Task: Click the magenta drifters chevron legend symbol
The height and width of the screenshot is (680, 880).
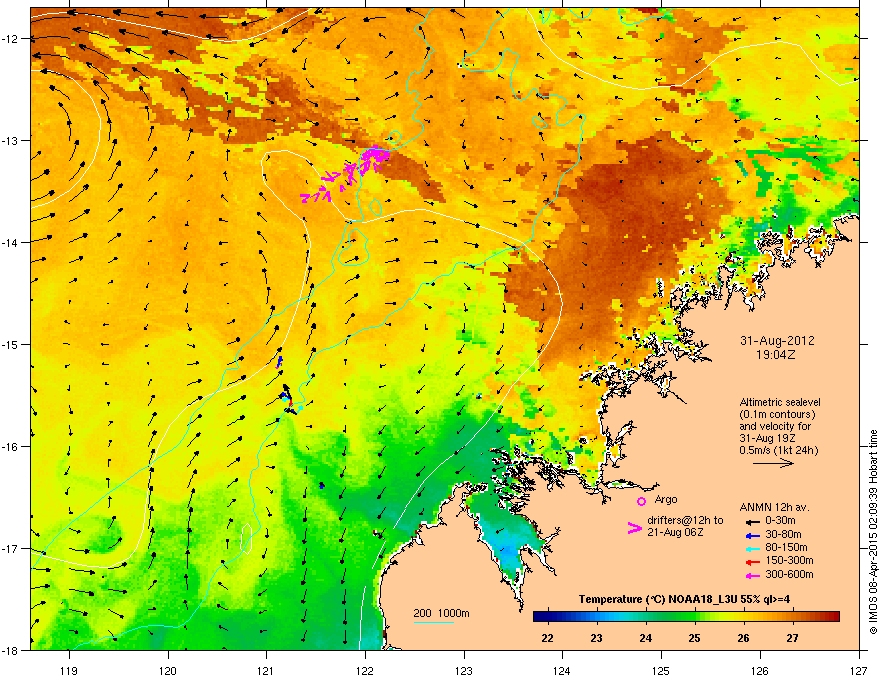Action: [x=634, y=527]
